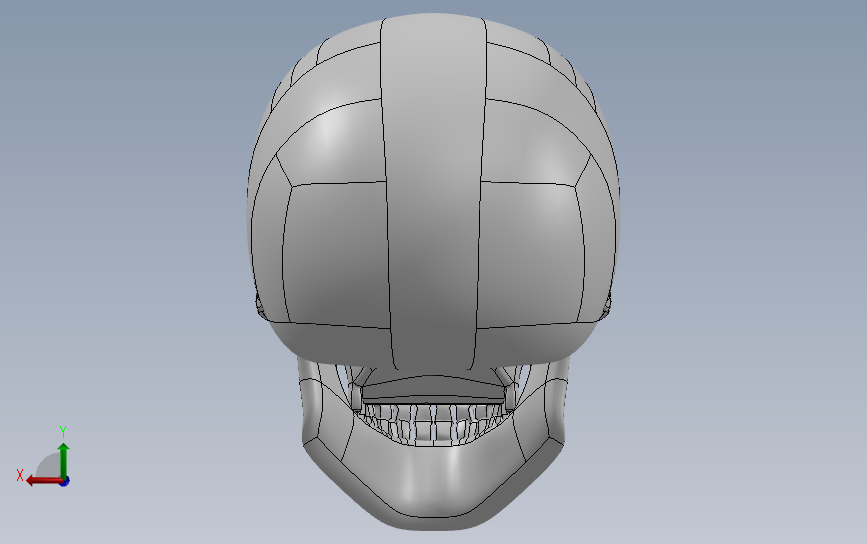Screen dimensions: 867x544
Task: Click the blue Z axis dot of triad
Action: [65, 482]
